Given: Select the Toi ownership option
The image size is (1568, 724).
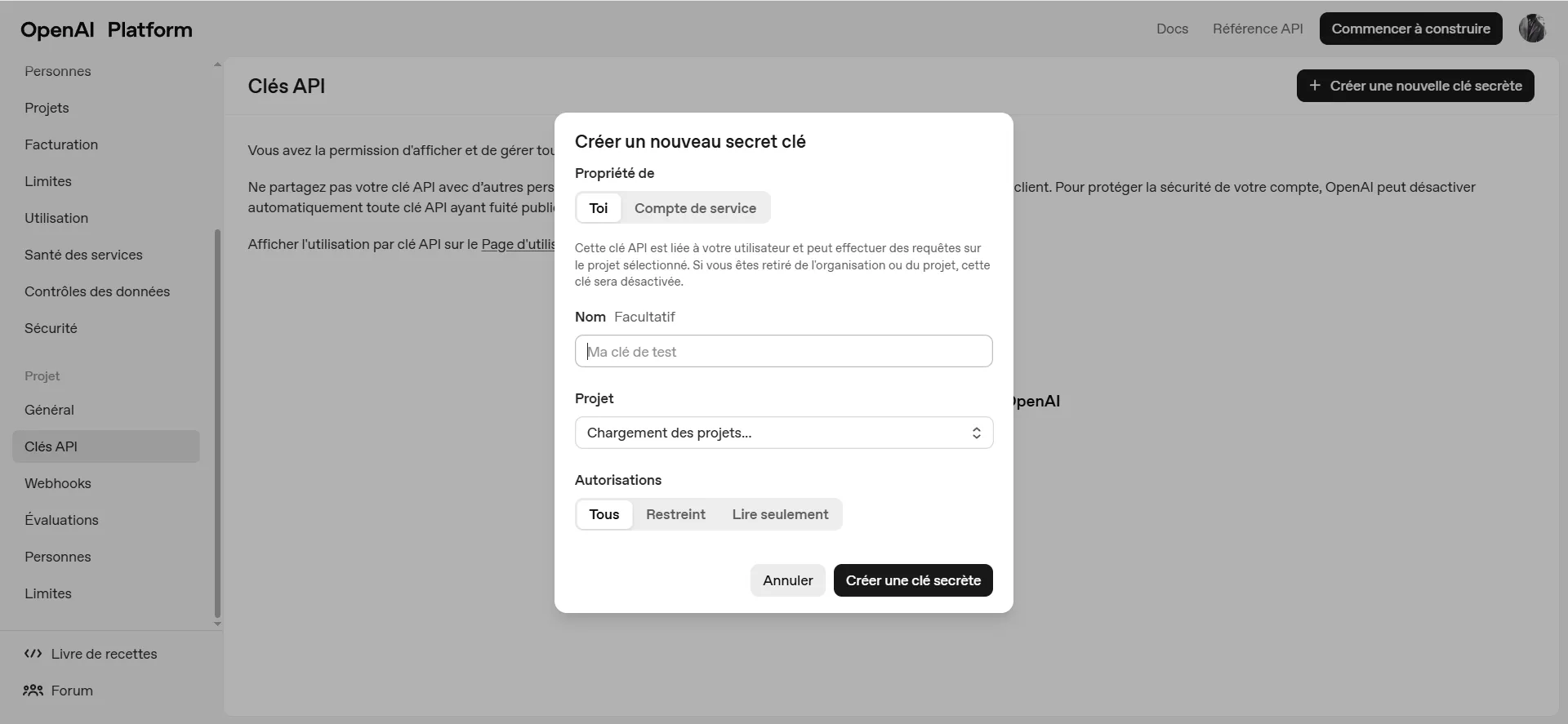Looking at the screenshot, I should coord(599,208).
